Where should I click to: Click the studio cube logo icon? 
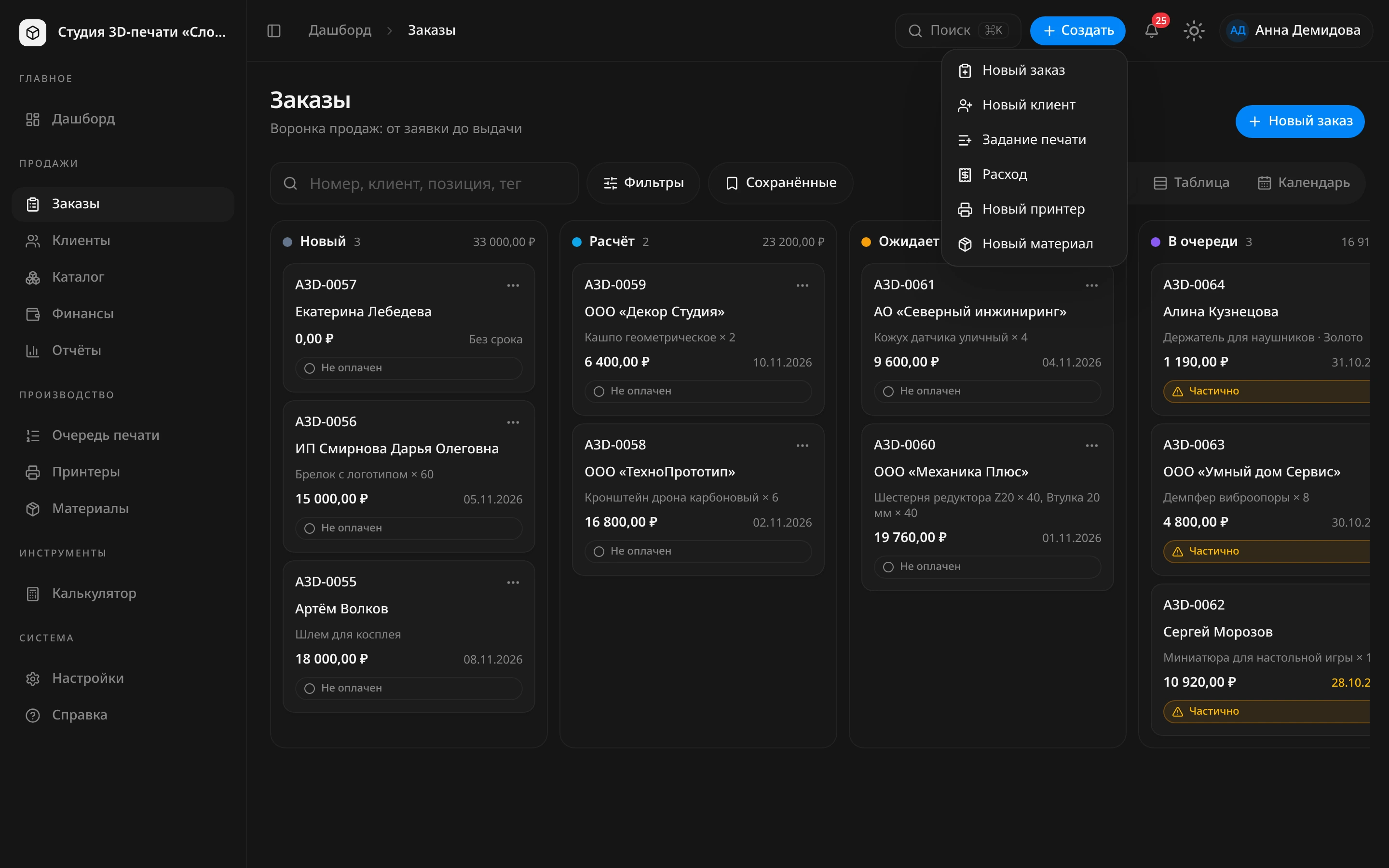(33, 32)
